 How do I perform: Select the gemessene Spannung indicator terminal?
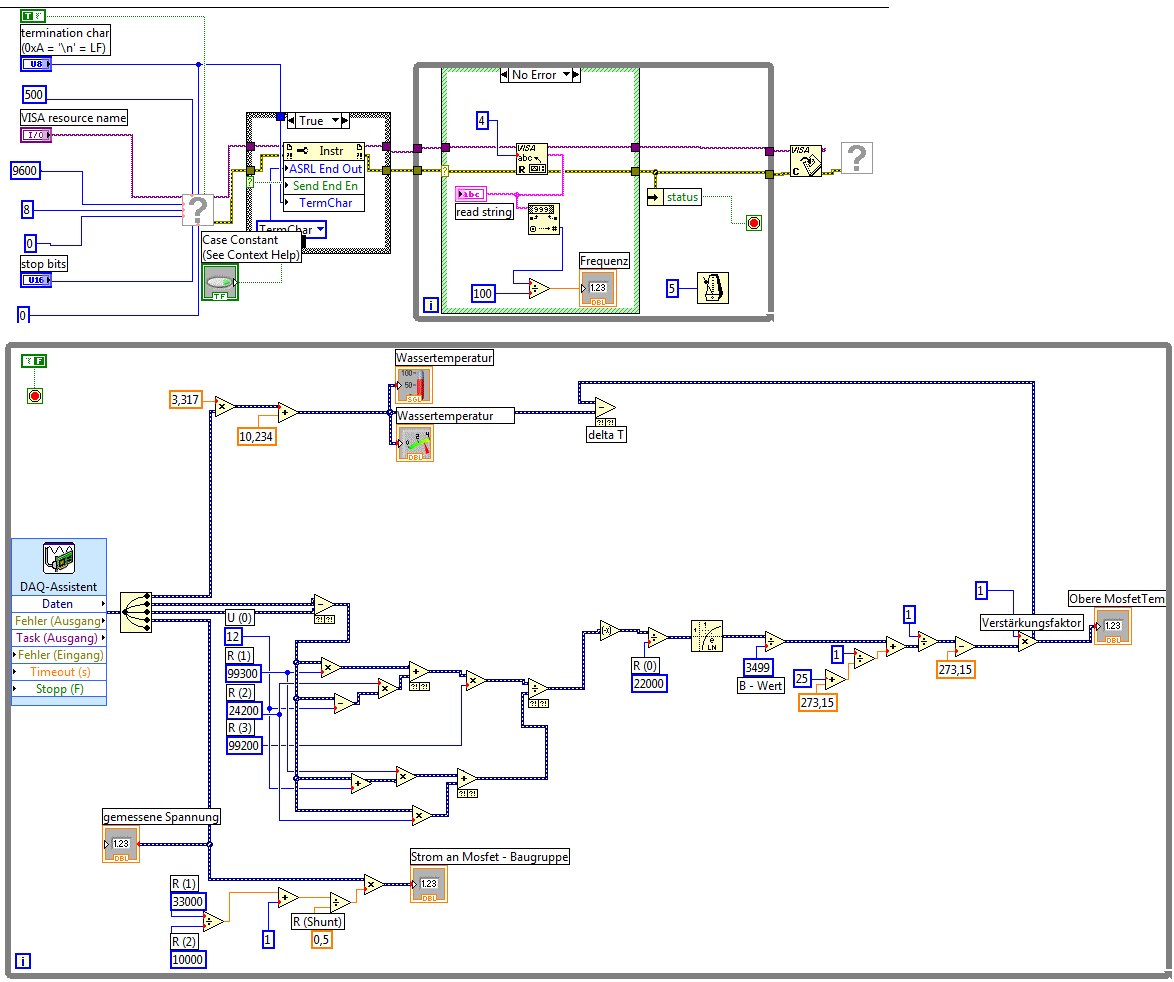pos(121,844)
